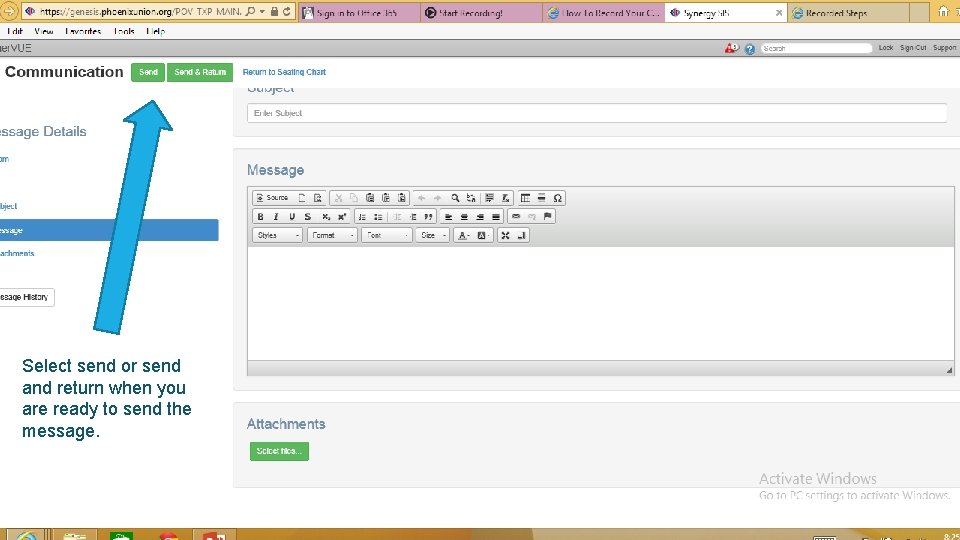This screenshot has width=960, height=540.
Task: Toggle Italic formatting
Action: (276, 217)
